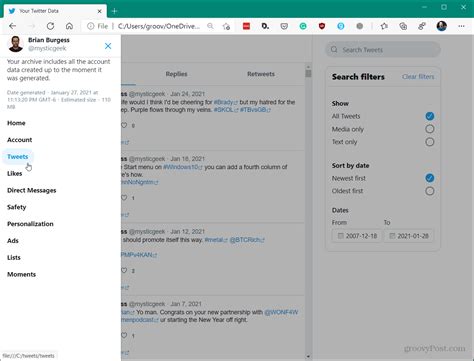Image resolution: width=474 pixels, height=361 pixels.
Task: Select Media only radio option
Action: 430,129
